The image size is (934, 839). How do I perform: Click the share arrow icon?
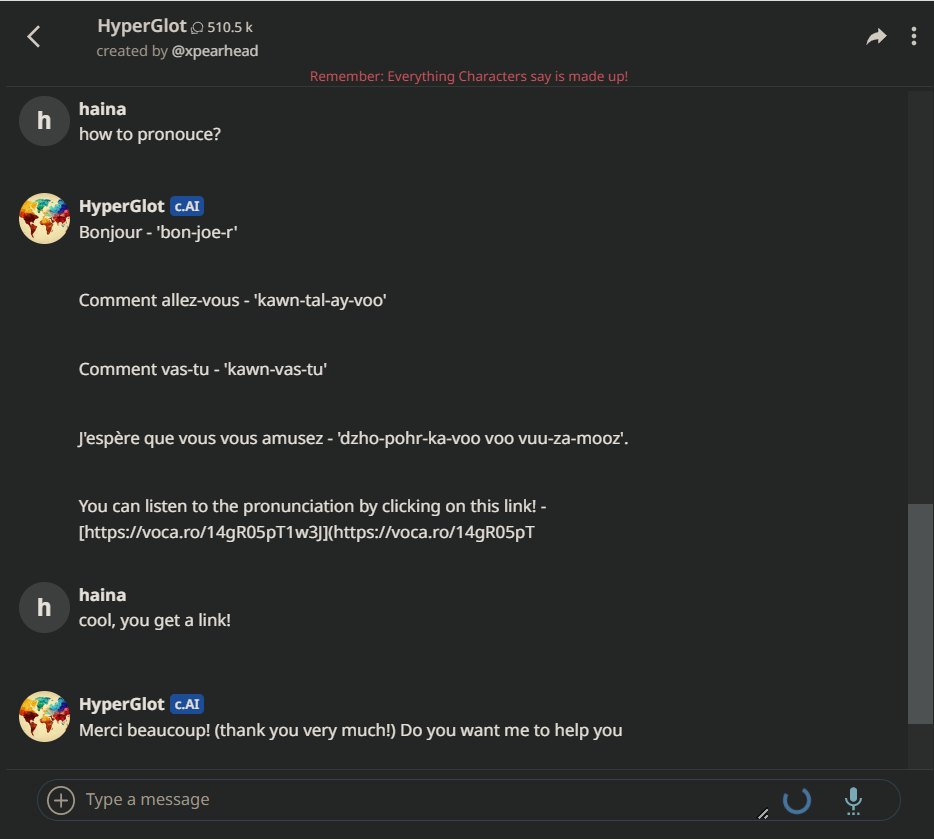(x=876, y=37)
